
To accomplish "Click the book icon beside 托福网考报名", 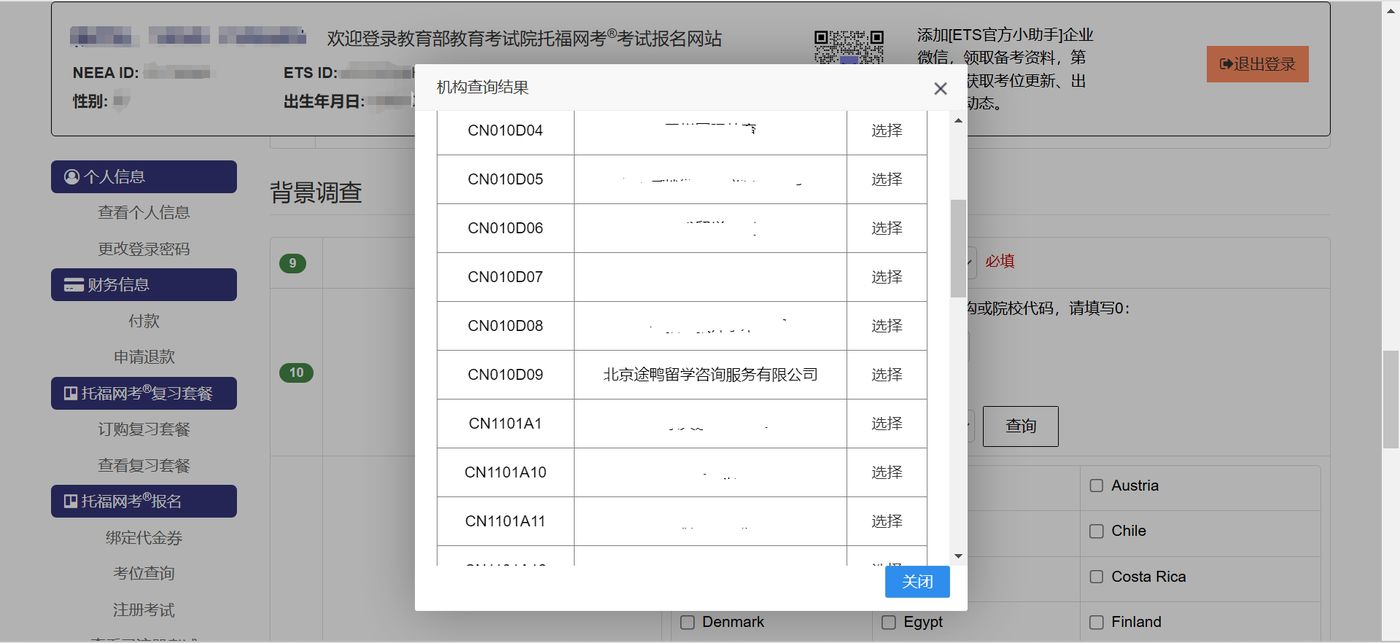I will point(71,501).
